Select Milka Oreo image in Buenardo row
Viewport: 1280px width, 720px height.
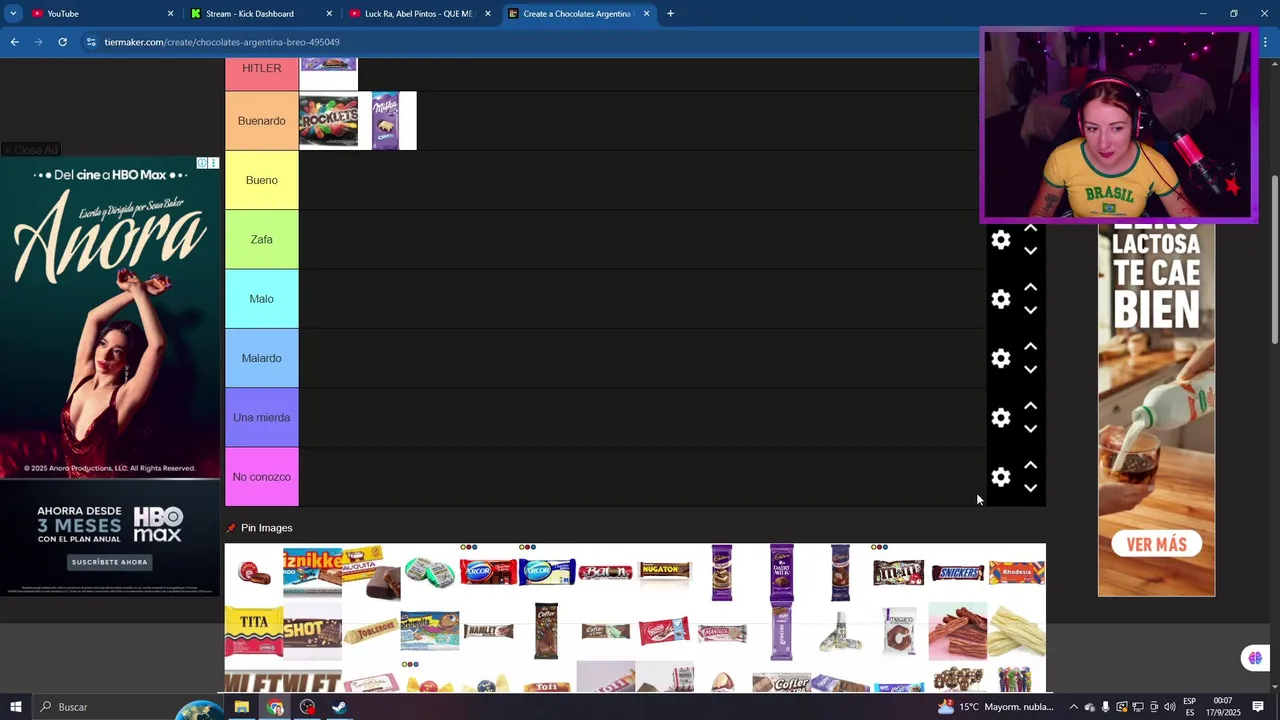coord(386,121)
